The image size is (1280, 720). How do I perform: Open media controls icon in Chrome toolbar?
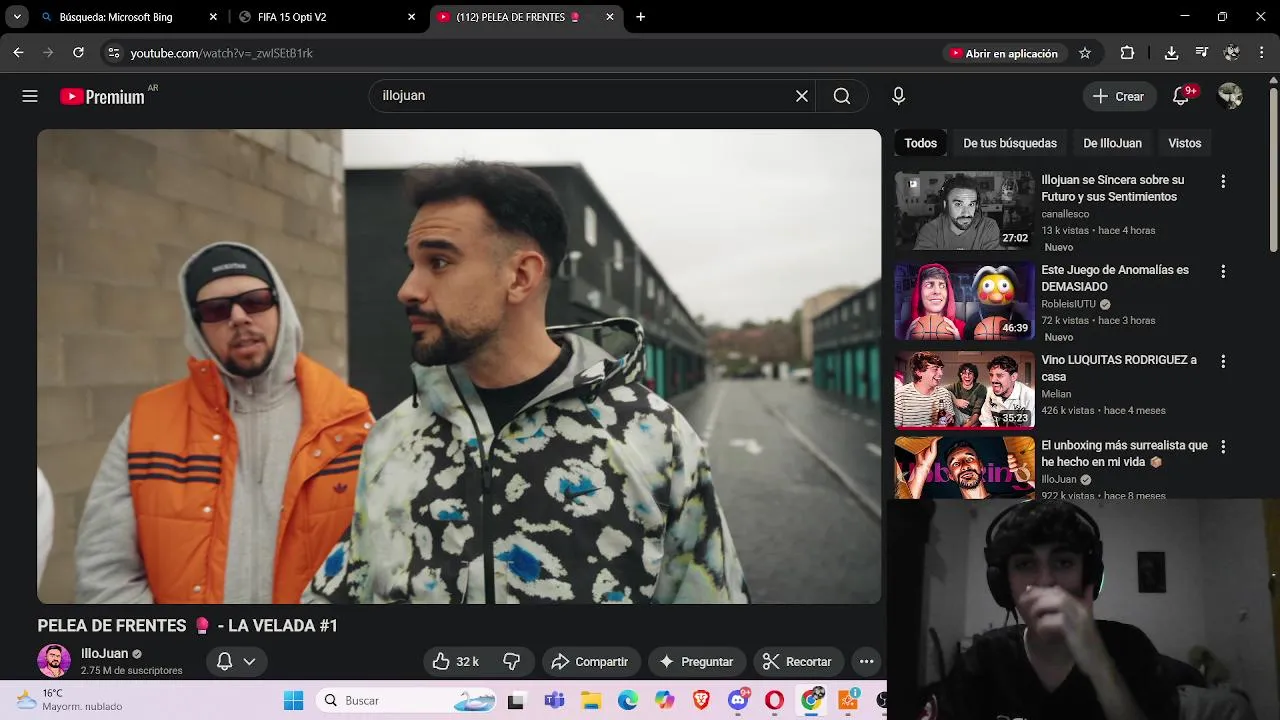point(1201,53)
